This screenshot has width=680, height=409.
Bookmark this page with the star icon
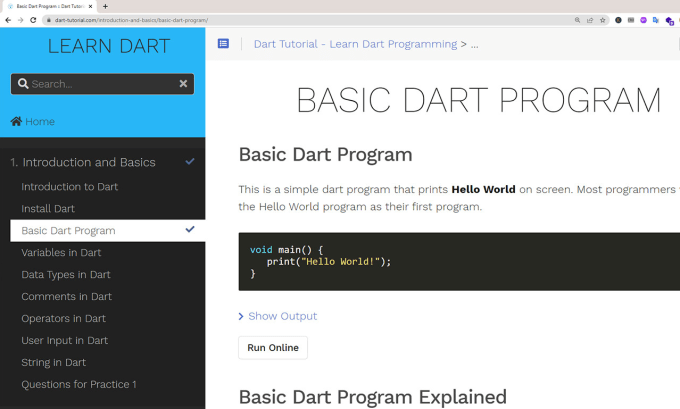pyautogui.click(x=602, y=20)
